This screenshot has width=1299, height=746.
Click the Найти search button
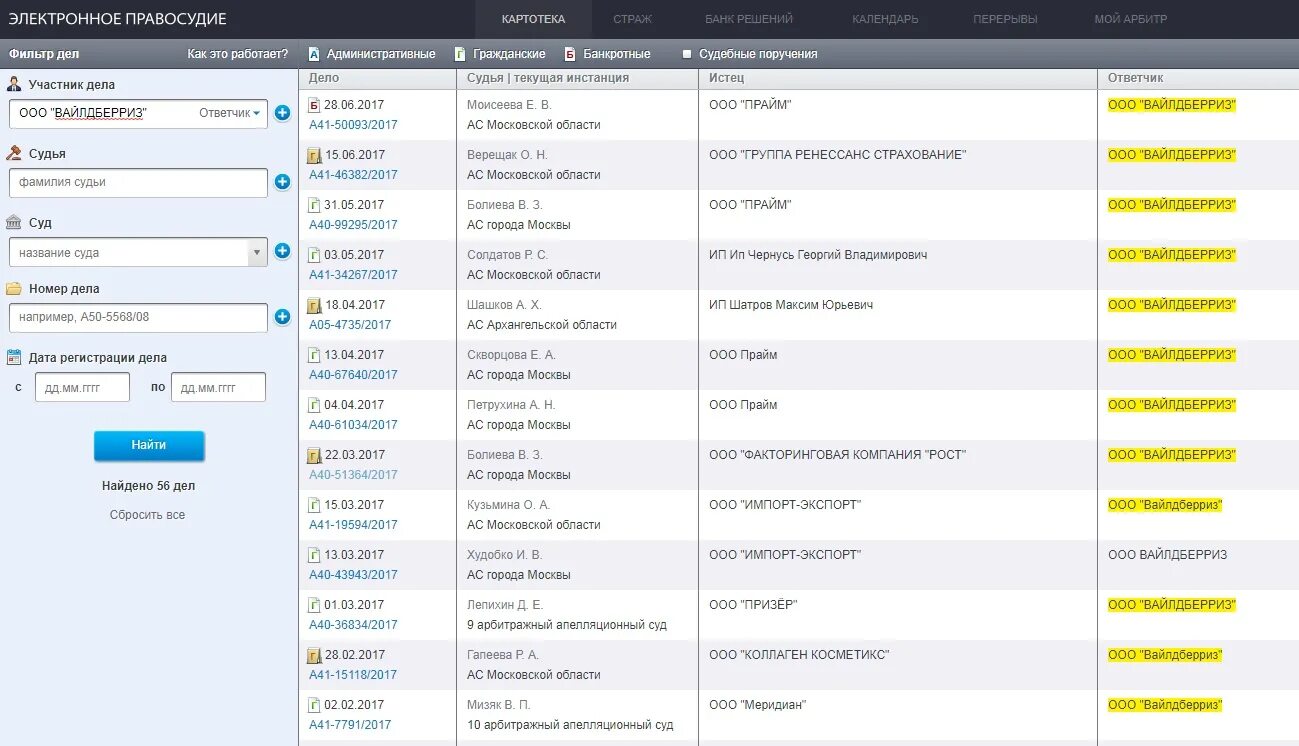149,446
